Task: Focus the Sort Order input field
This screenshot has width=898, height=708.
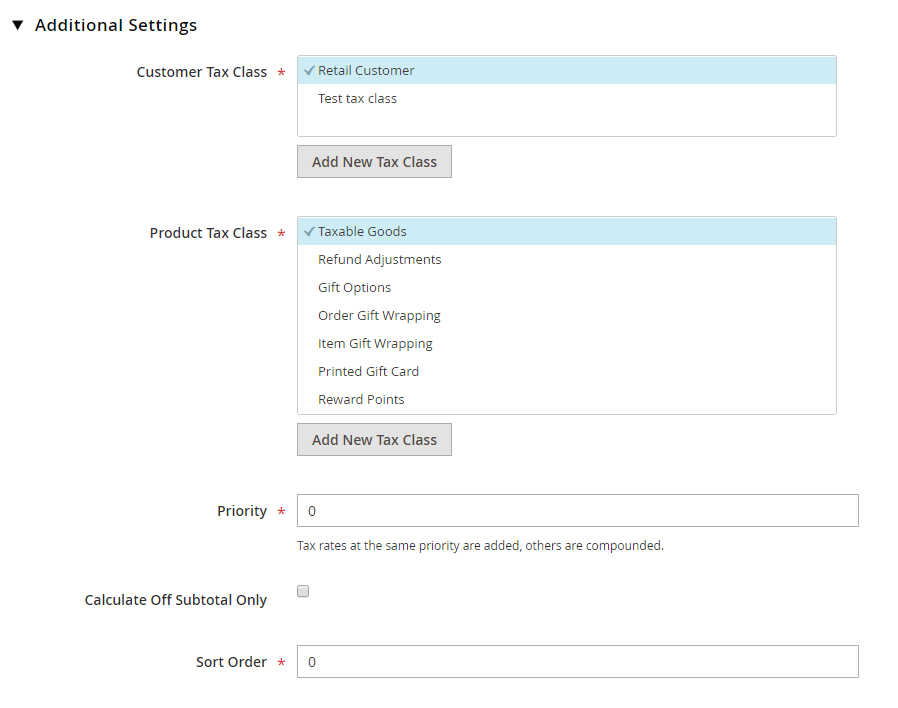Action: pos(577,662)
